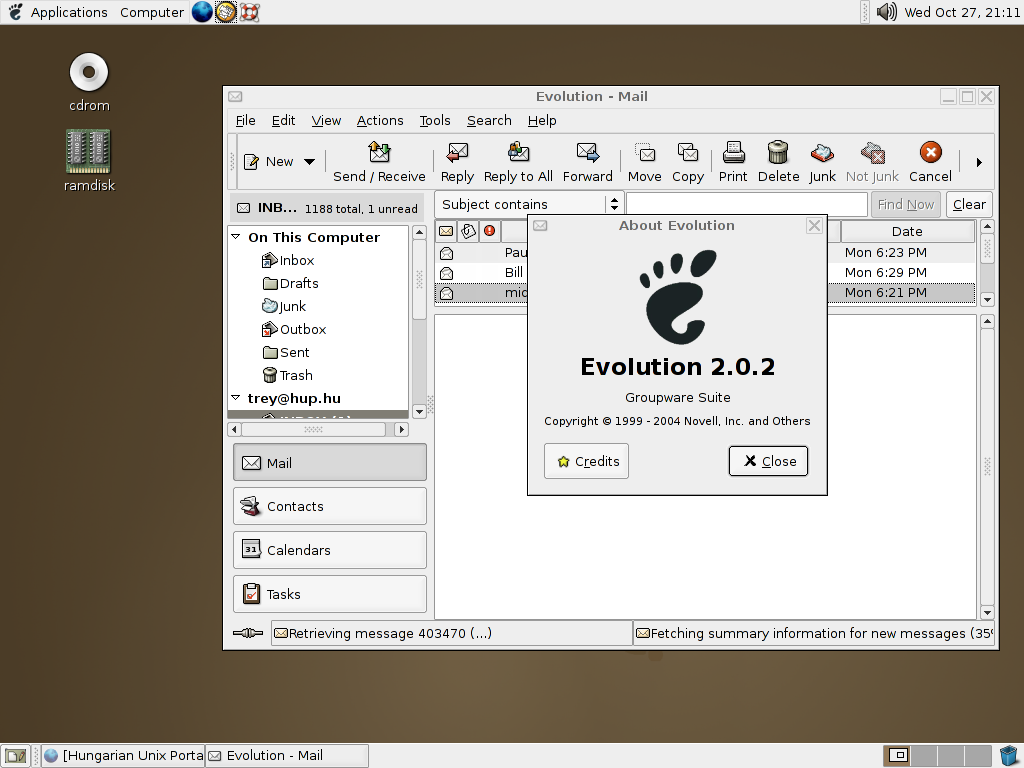Click the Print toolbar icon
1024x768 pixels.
(x=733, y=152)
